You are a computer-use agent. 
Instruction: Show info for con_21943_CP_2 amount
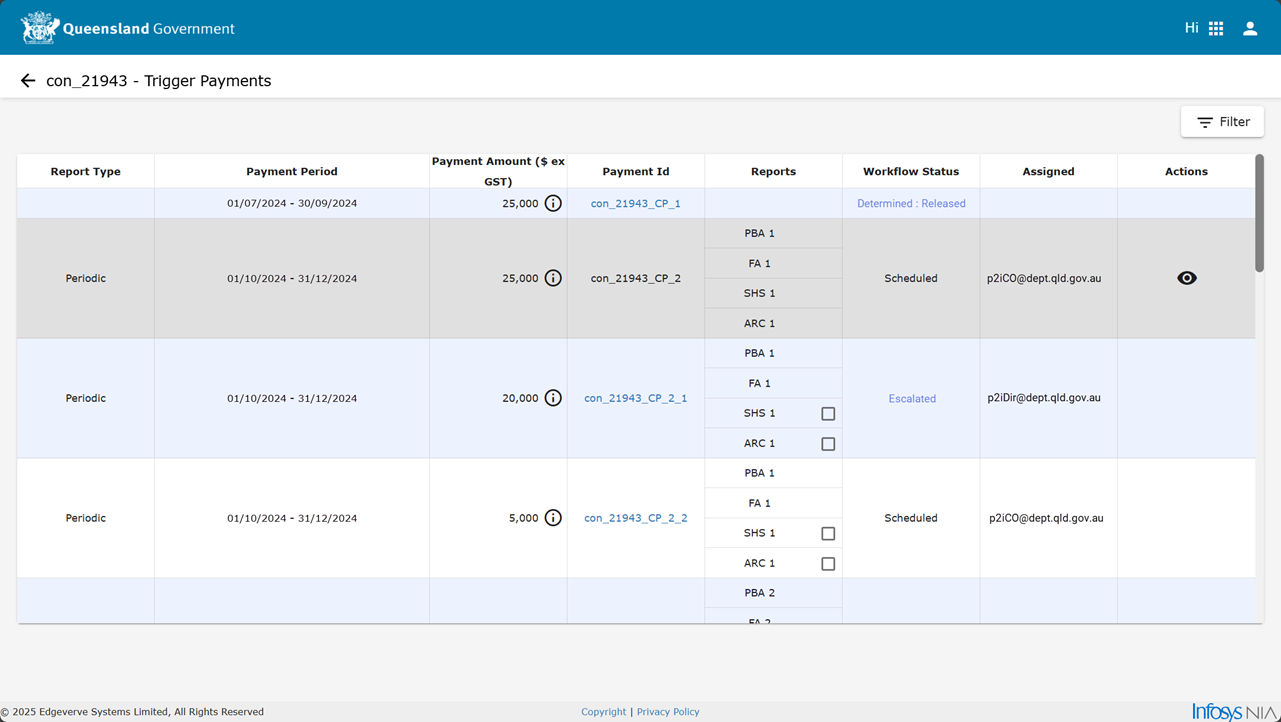point(553,278)
